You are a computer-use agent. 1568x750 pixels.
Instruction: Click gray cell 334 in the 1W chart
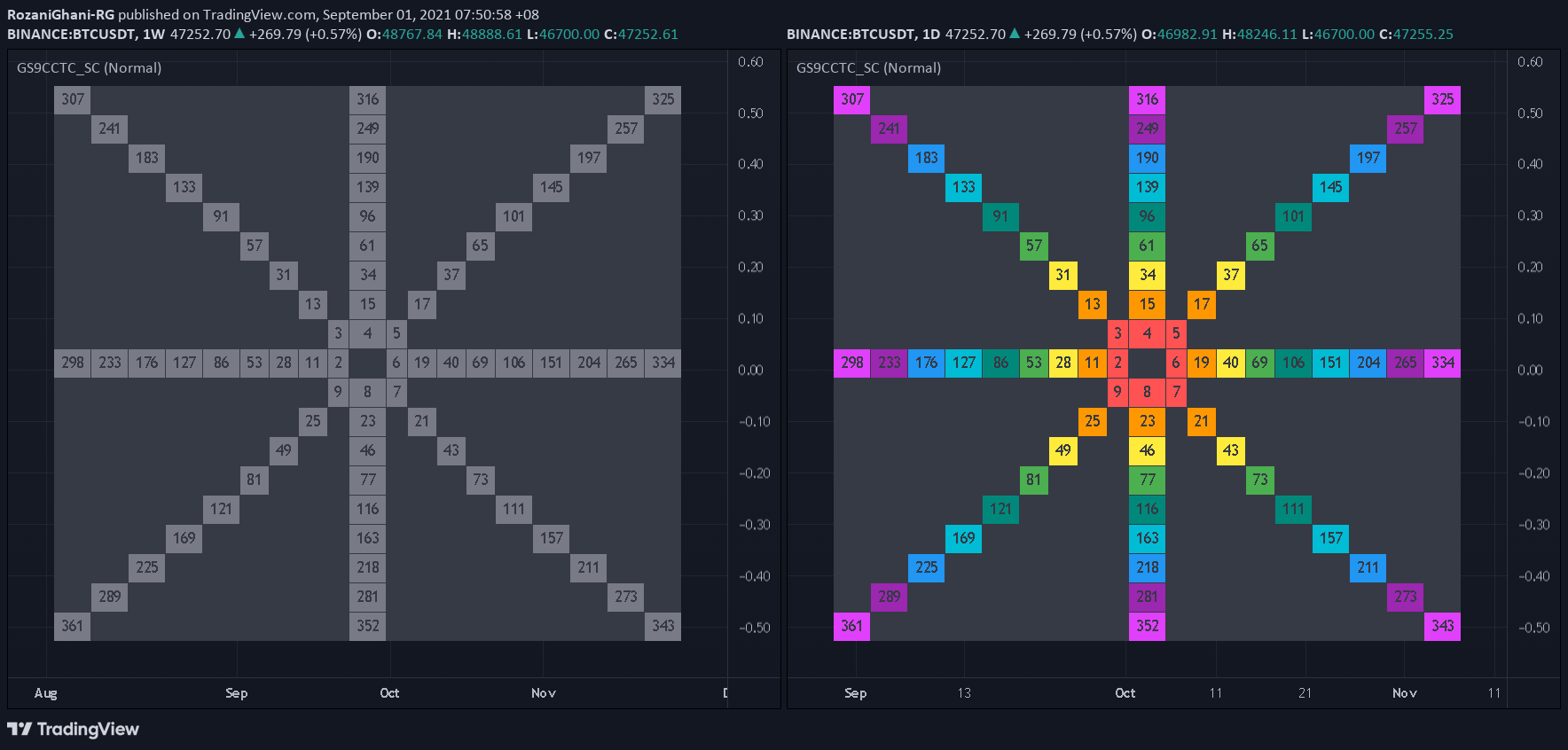[662, 363]
